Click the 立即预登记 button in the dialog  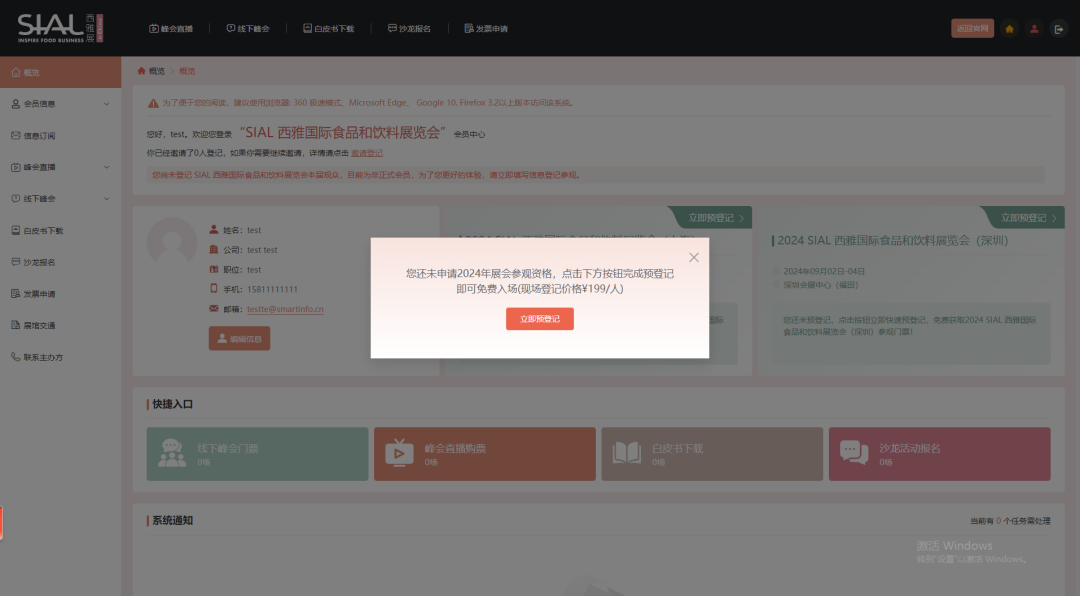click(539, 318)
